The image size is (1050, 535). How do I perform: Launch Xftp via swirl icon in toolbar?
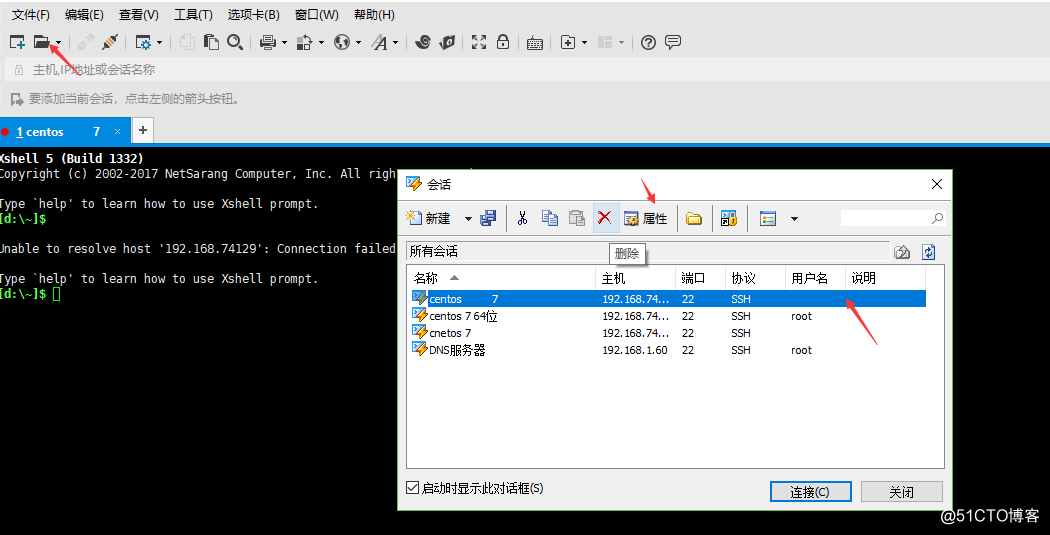423,42
